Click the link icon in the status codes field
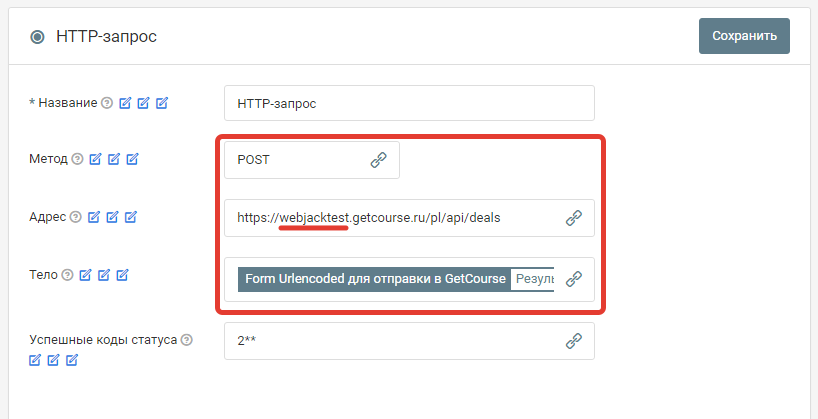The width and height of the screenshot is (818, 419). (574, 341)
